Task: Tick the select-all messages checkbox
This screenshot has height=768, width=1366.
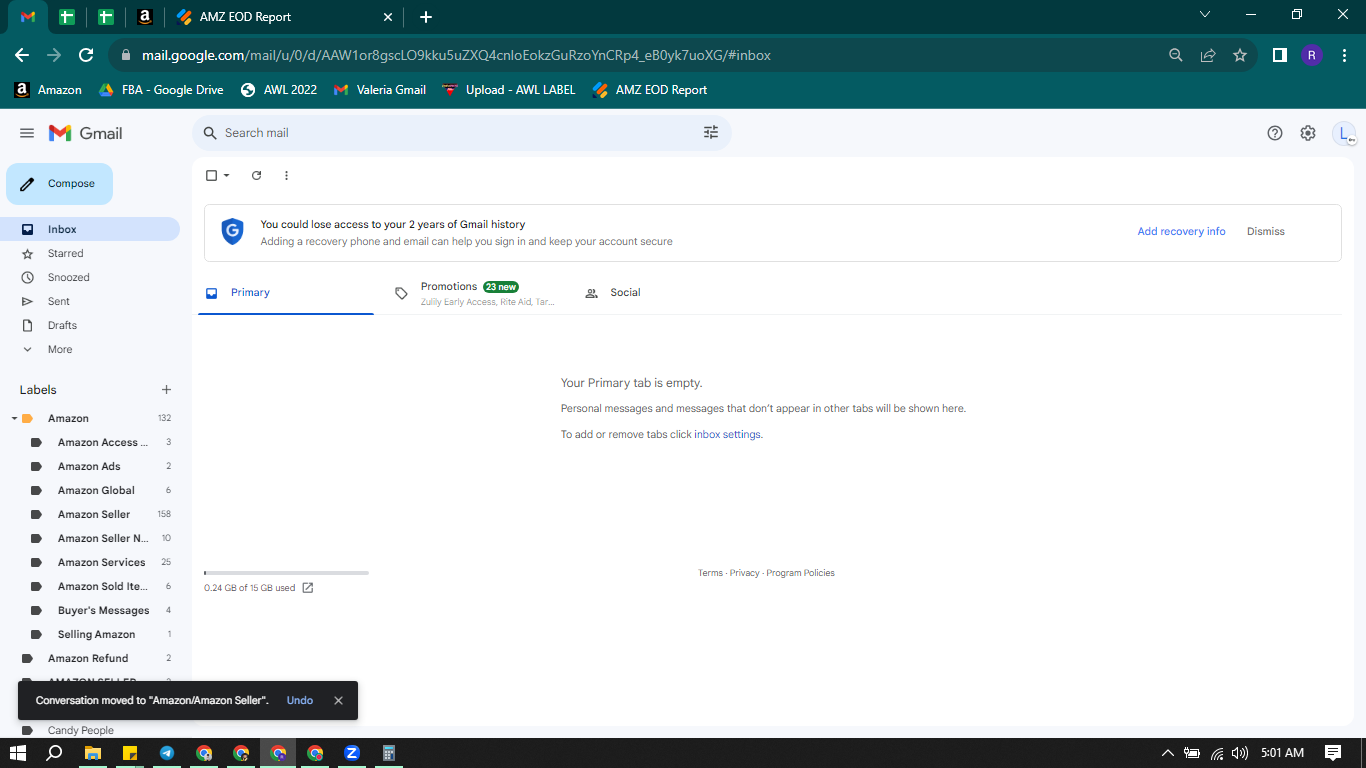Action: click(211, 175)
